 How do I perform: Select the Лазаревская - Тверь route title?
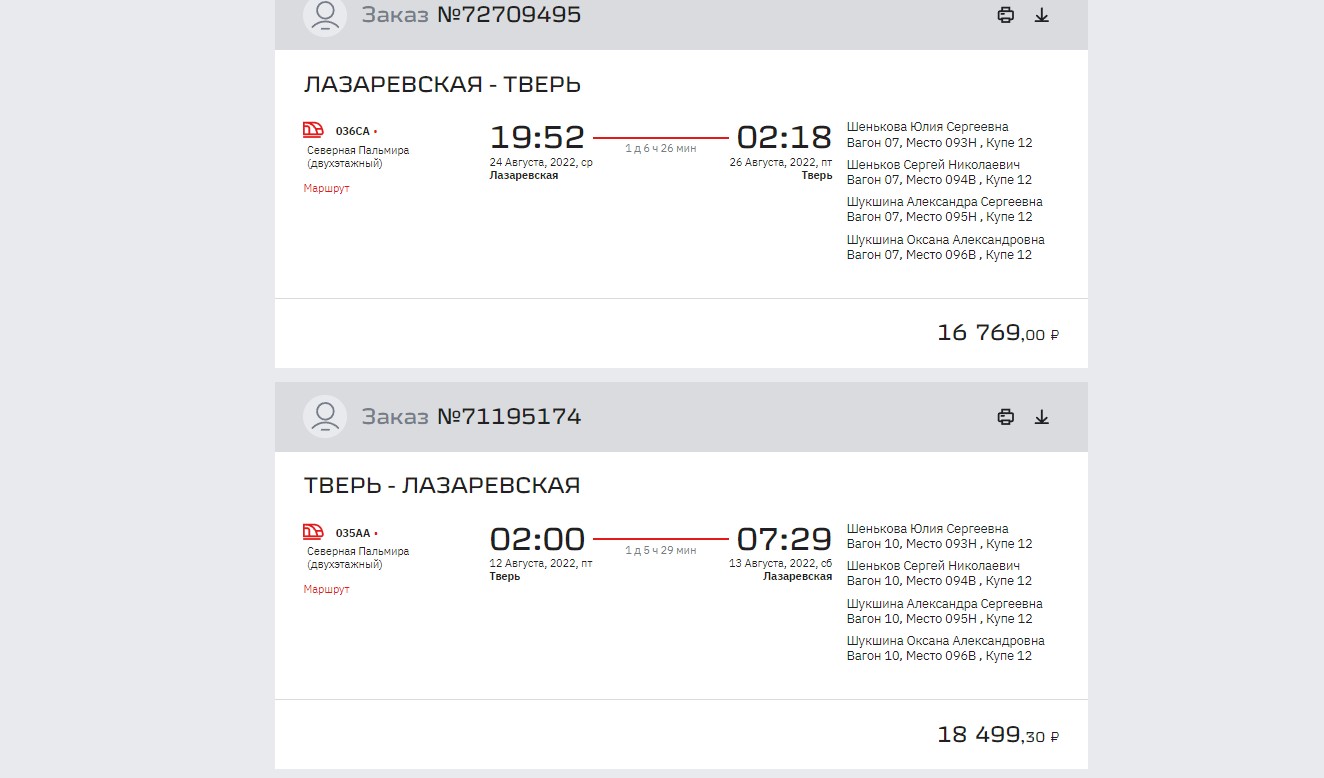pyautogui.click(x=442, y=84)
